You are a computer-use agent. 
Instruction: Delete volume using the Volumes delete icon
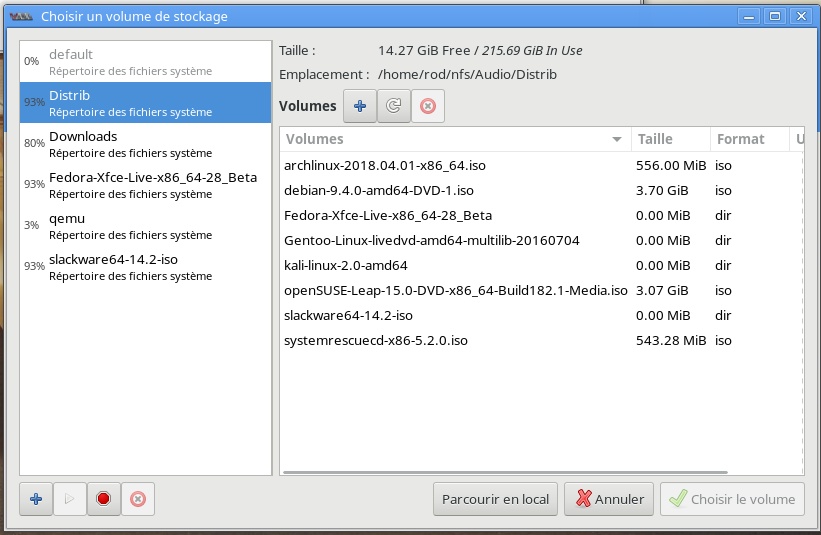428,106
